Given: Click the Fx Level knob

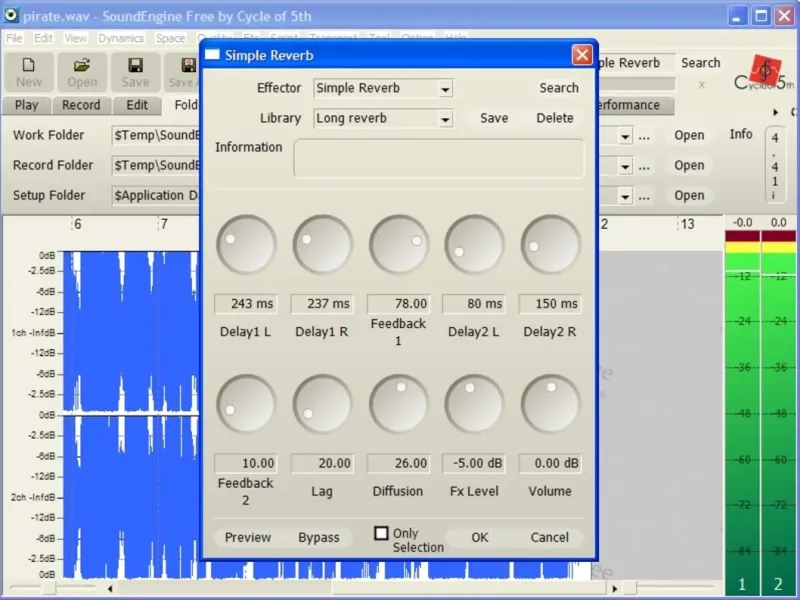Looking at the screenshot, I should click(x=474, y=404).
